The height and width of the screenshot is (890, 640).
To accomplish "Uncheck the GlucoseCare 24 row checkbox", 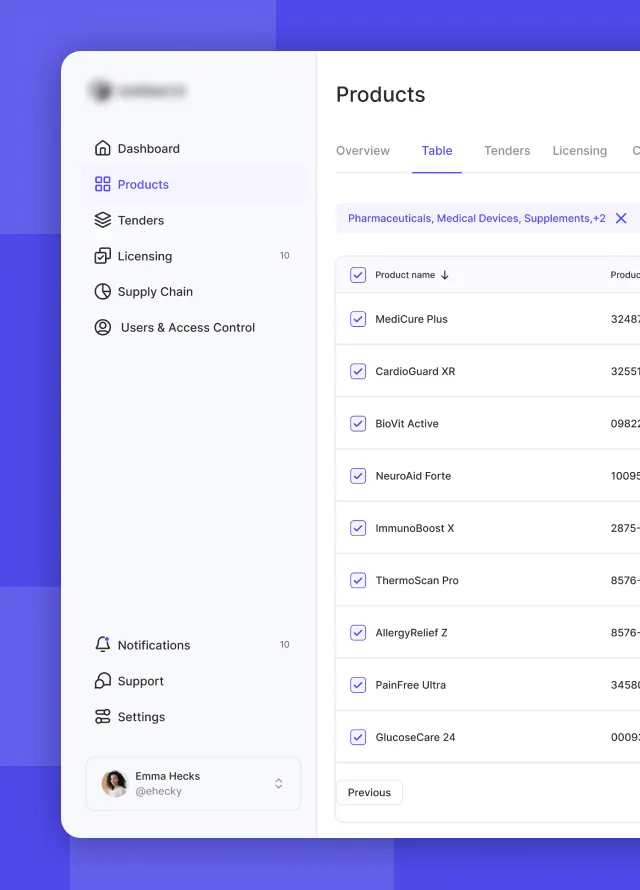I will tap(358, 737).
